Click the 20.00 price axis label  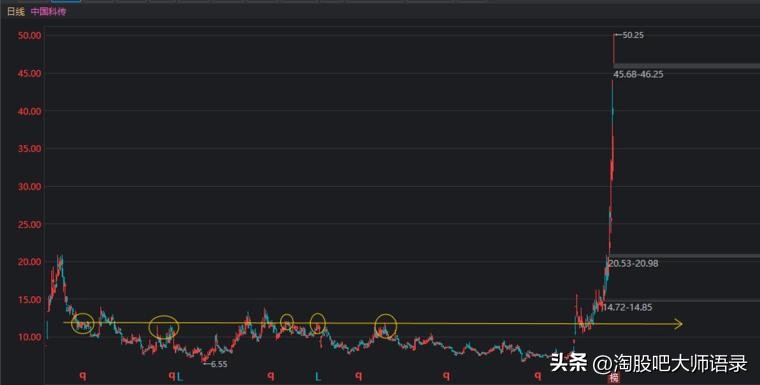(30, 262)
